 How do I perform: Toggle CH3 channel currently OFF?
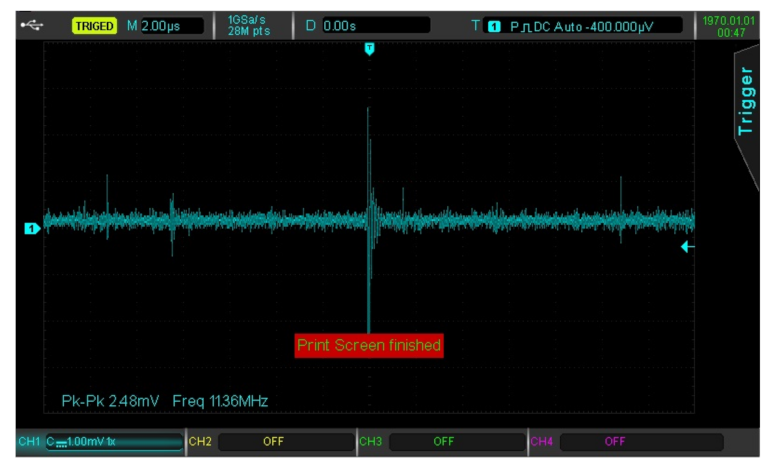(x=443, y=441)
